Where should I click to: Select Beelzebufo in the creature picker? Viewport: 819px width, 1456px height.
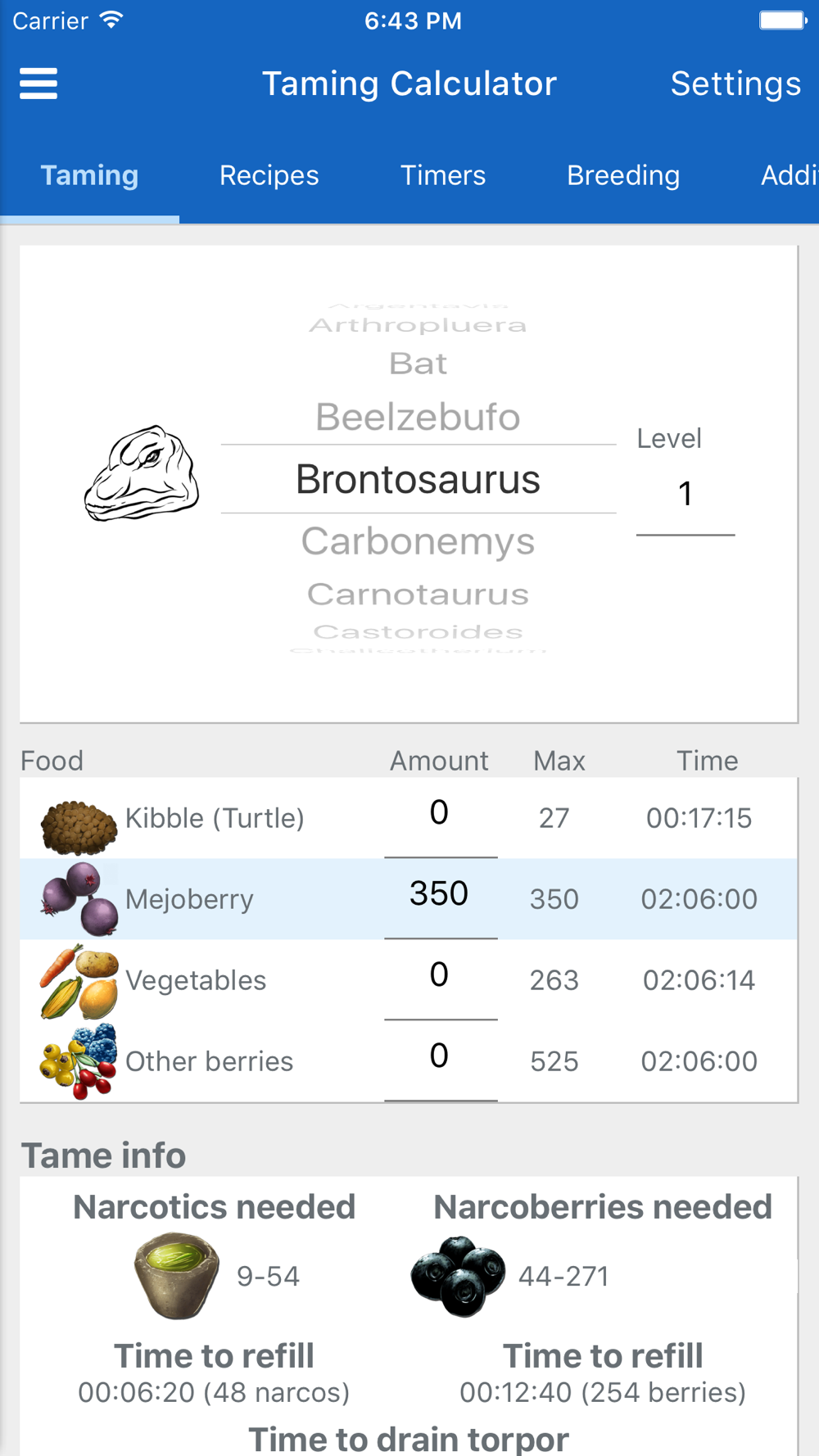418,417
